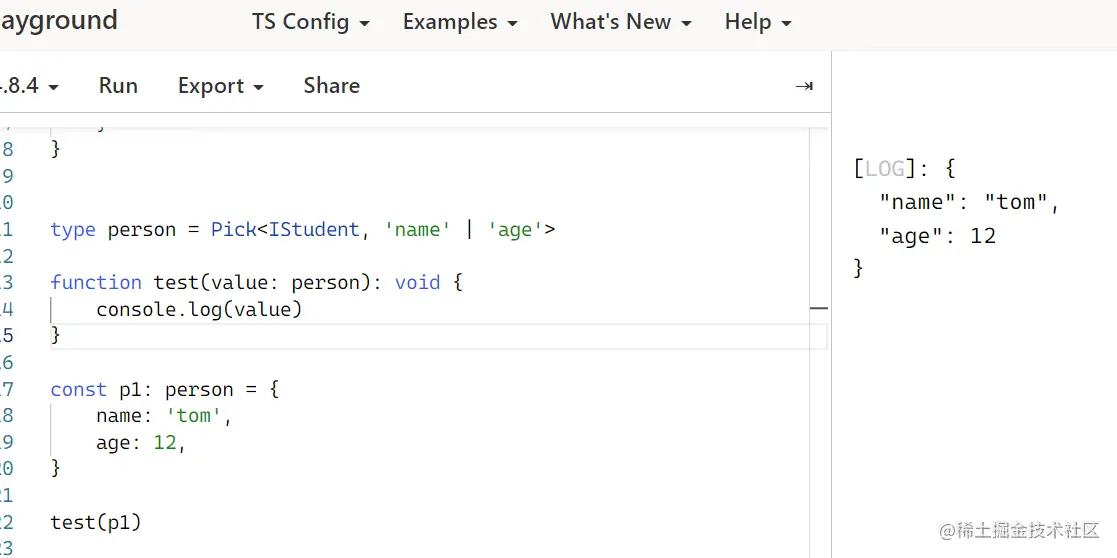This screenshot has width=1117, height=558.
Task: Click the editor overview ruler marker
Action: [x=819, y=309]
